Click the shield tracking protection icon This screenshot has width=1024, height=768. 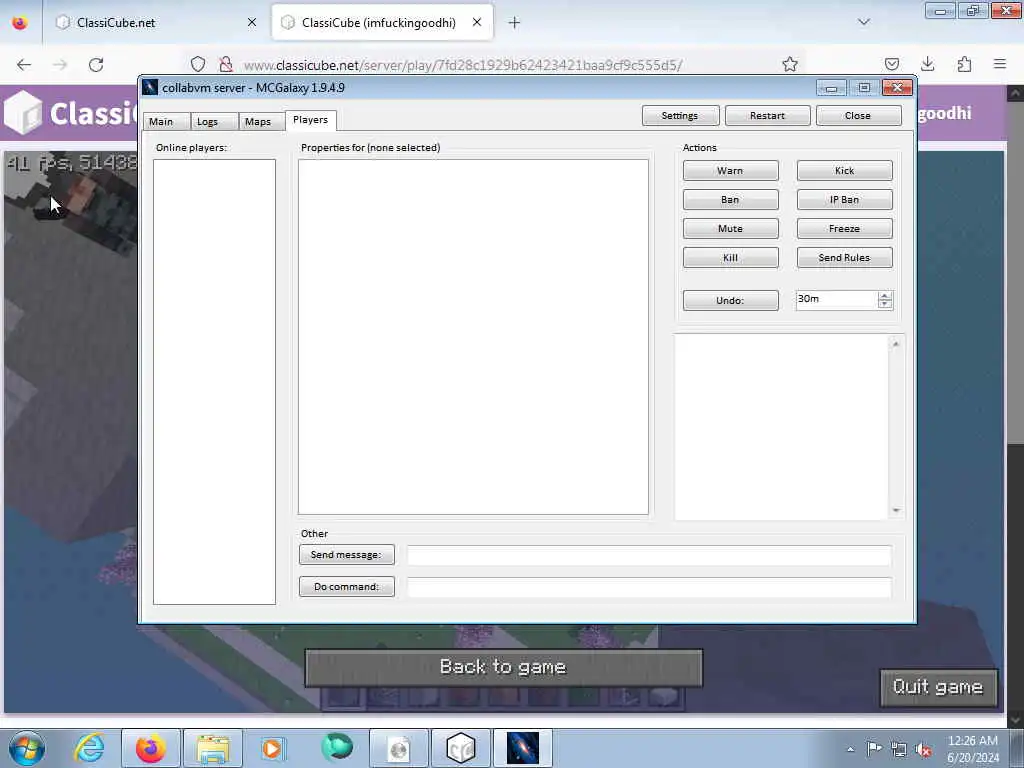point(198,64)
